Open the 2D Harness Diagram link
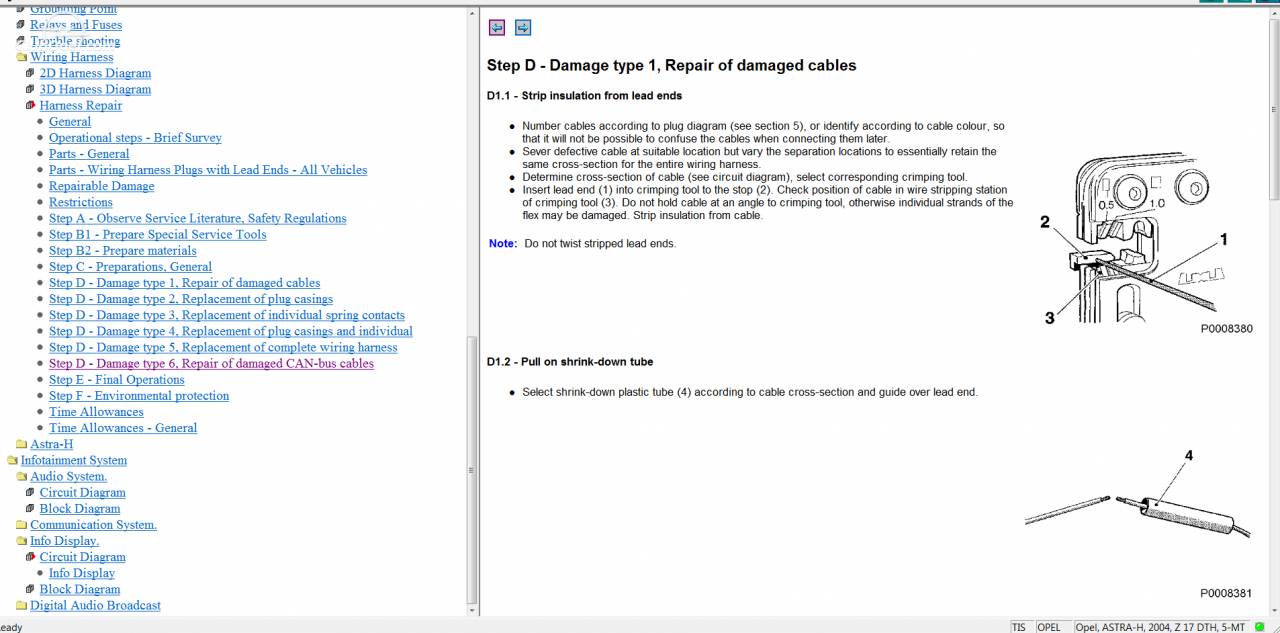 [95, 73]
